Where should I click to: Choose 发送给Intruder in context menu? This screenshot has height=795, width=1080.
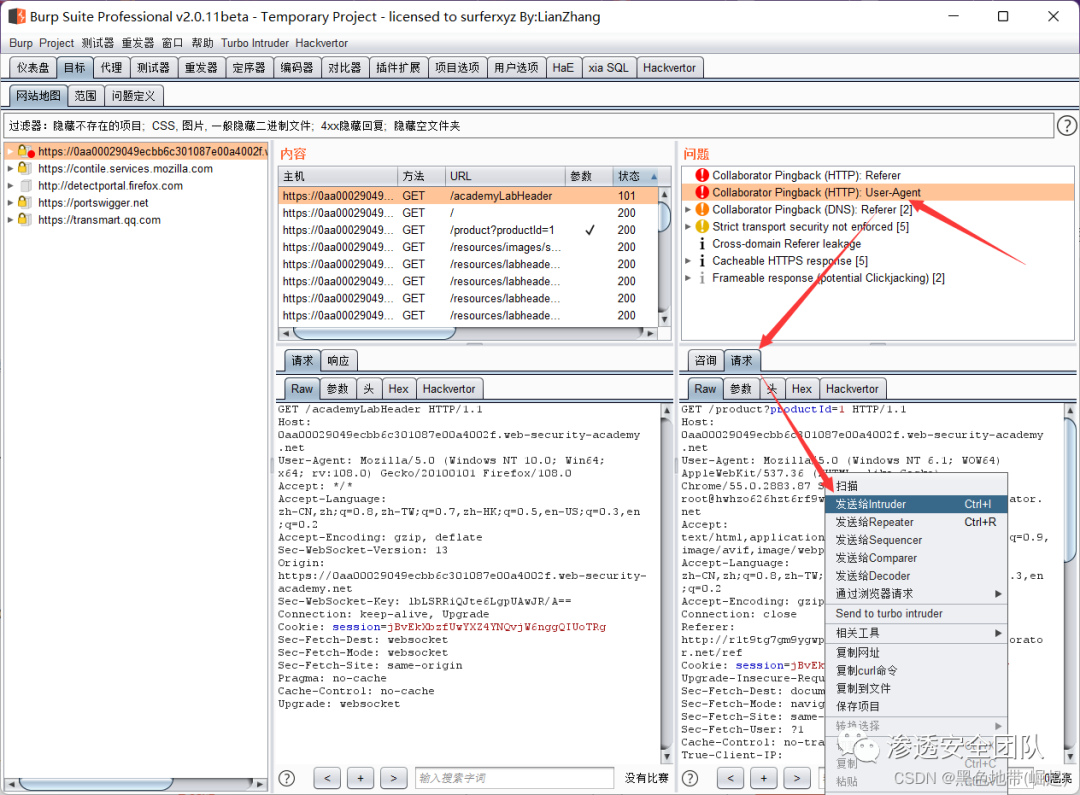pyautogui.click(x=916, y=504)
